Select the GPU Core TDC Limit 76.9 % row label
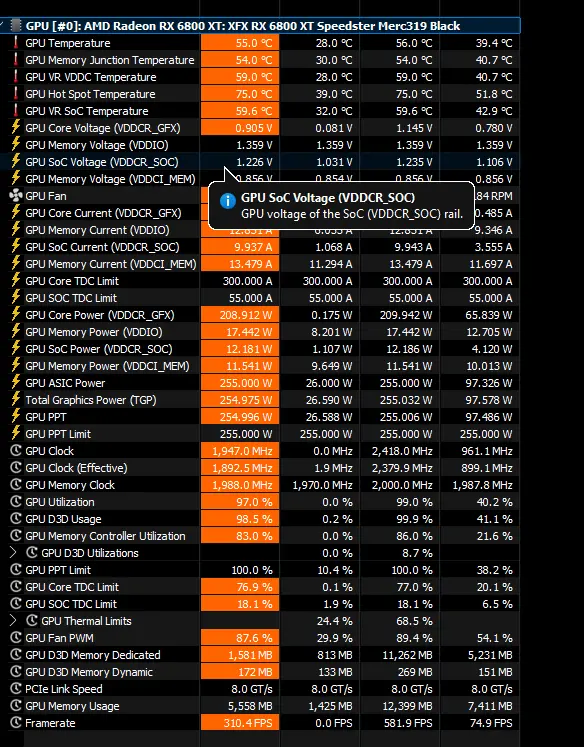The height and width of the screenshot is (747, 584). coord(72,587)
